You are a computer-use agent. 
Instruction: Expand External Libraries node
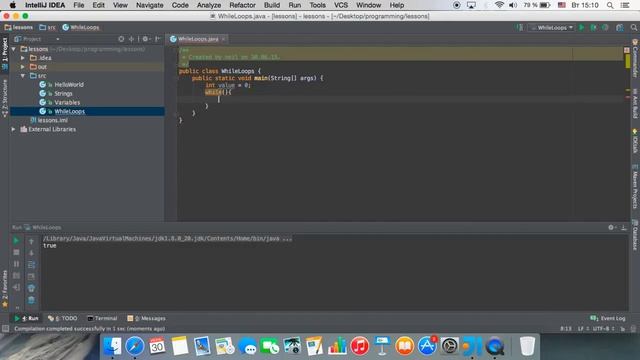pos(13,129)
